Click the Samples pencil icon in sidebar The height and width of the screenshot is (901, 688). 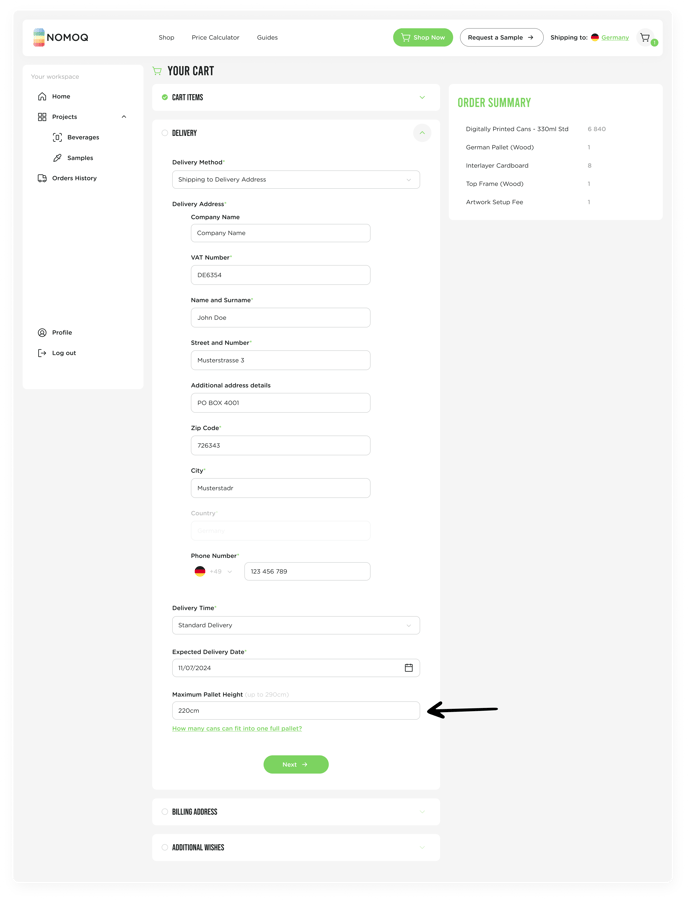click(x=57, y=158)
